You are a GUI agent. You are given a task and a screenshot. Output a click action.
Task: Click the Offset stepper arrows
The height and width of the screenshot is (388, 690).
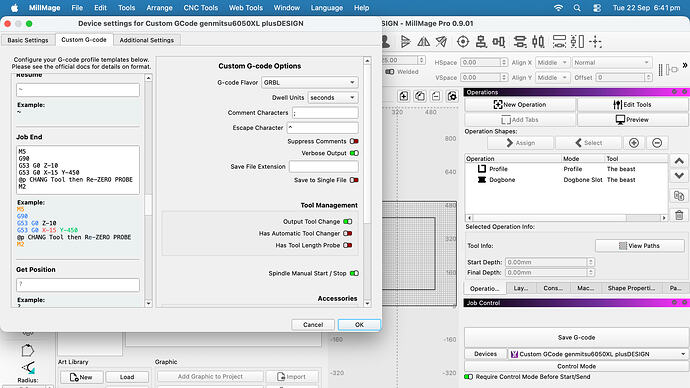click(x=648, y=77)
